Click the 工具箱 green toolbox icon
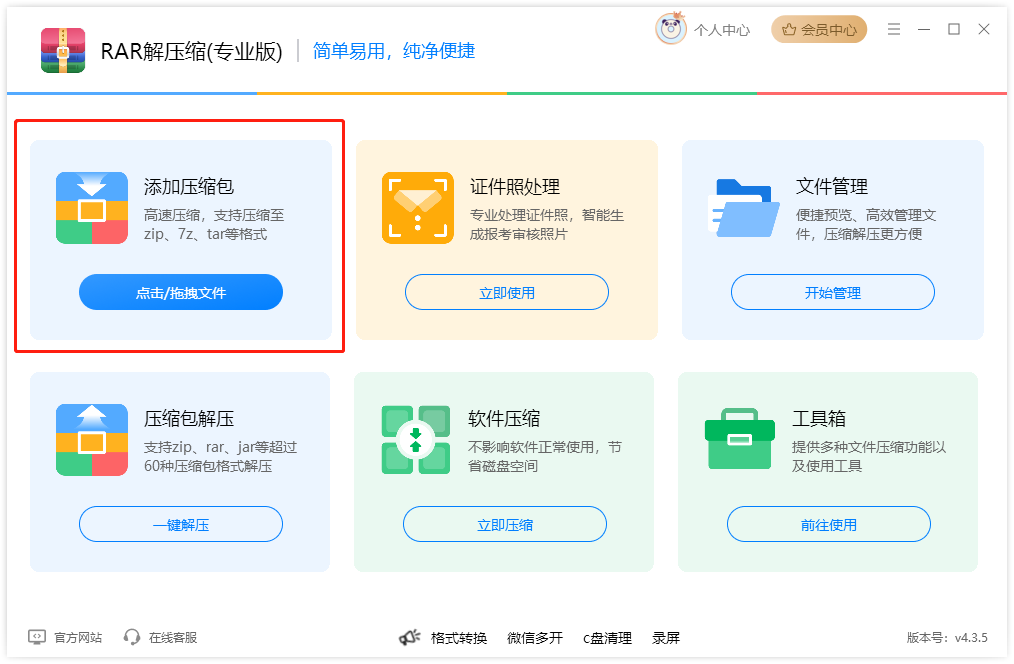This screenshot has width=1014, height=664. 740,440
